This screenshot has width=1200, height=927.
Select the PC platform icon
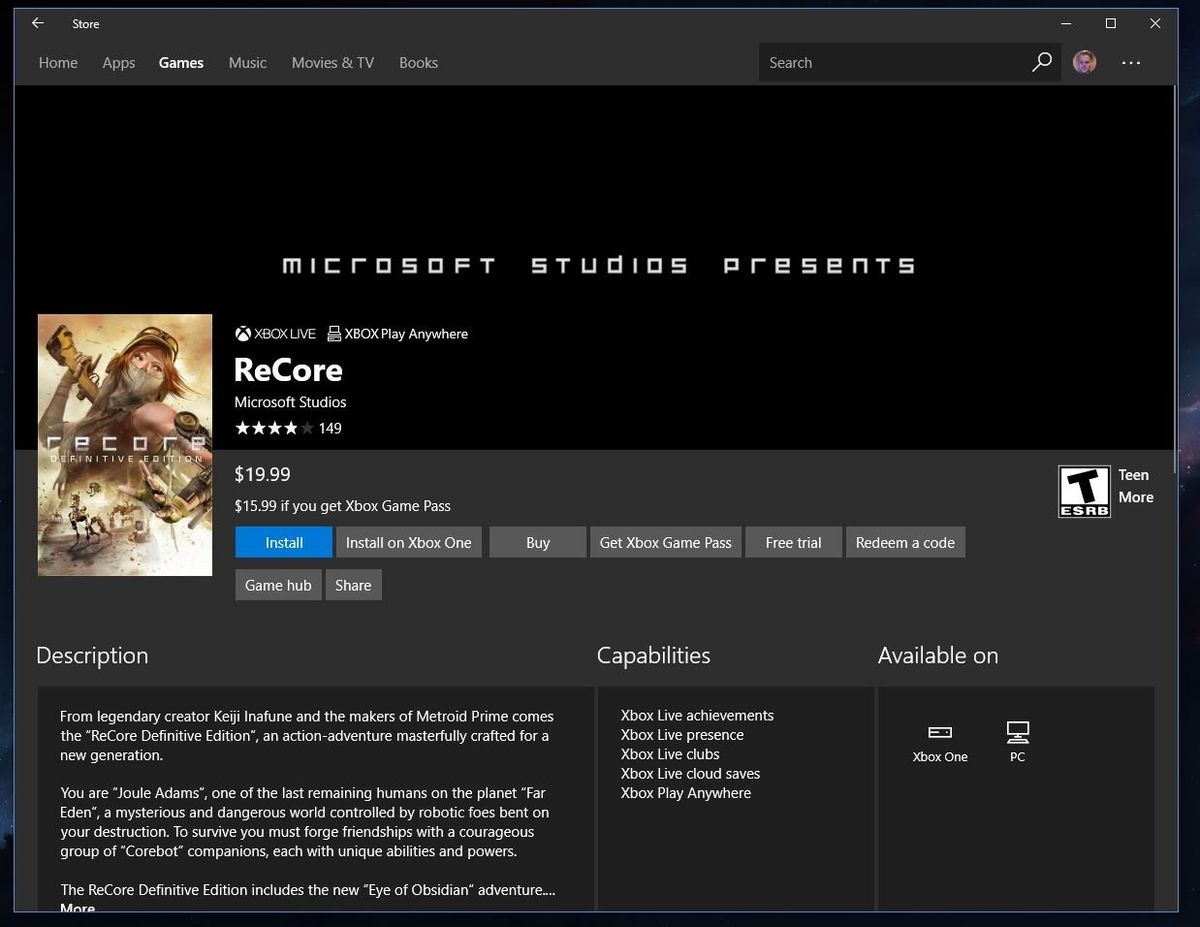coord(1017,731)
